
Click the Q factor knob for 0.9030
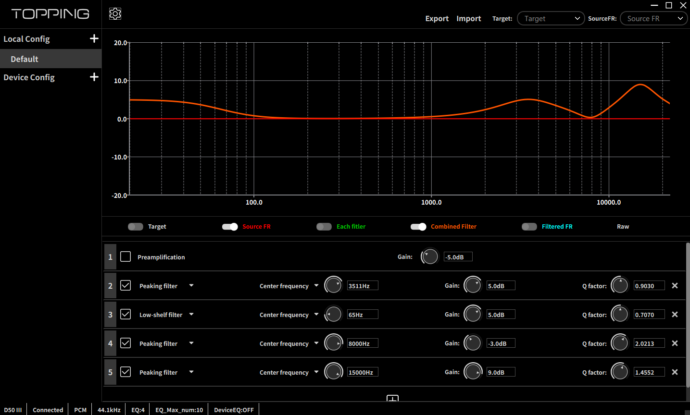coord(620,285)
